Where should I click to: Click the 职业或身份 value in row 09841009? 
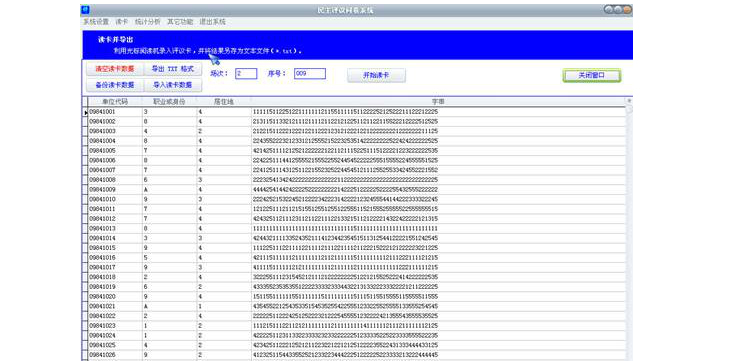point(169,190)
